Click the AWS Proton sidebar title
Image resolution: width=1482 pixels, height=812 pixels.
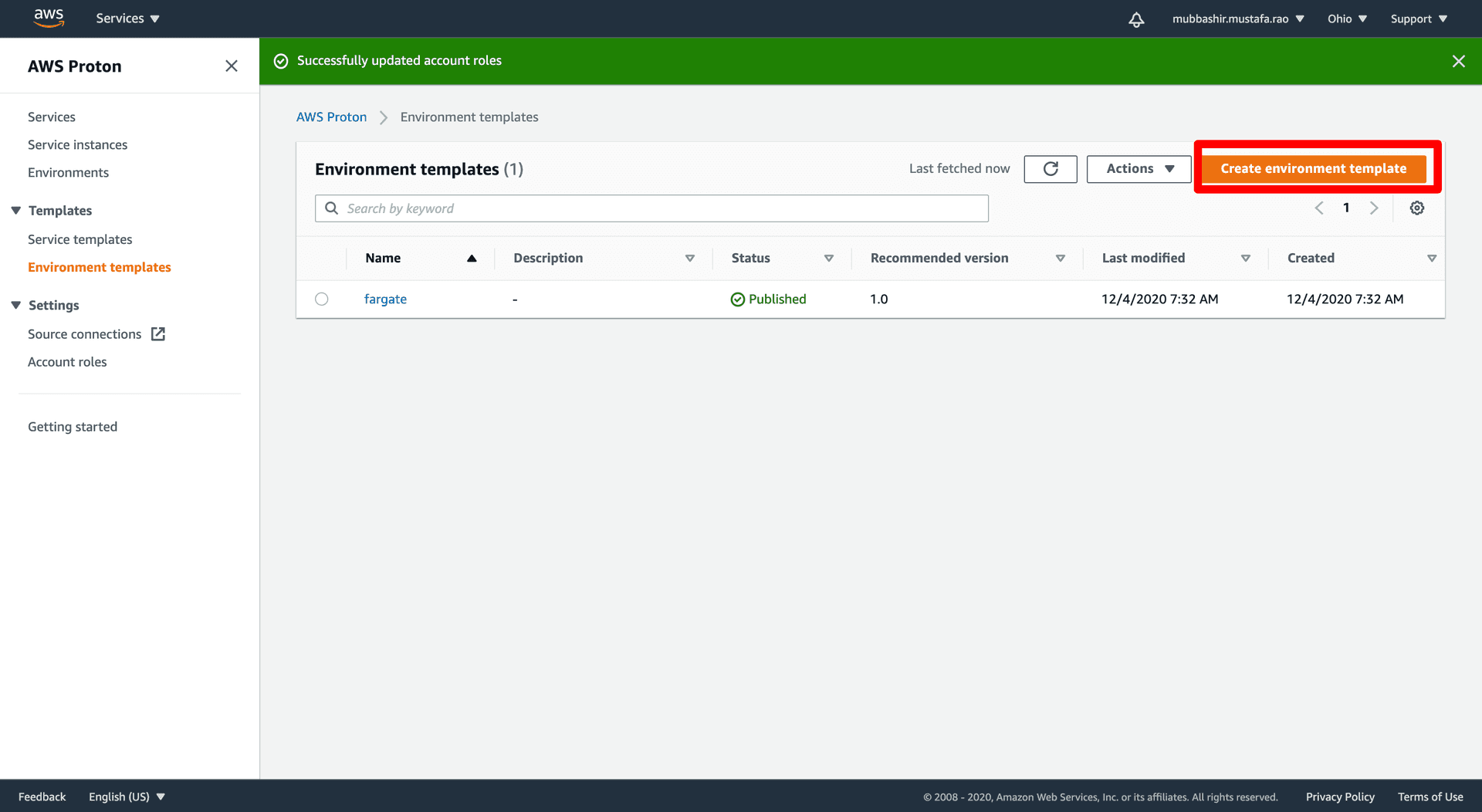click(x=75, y=66)
